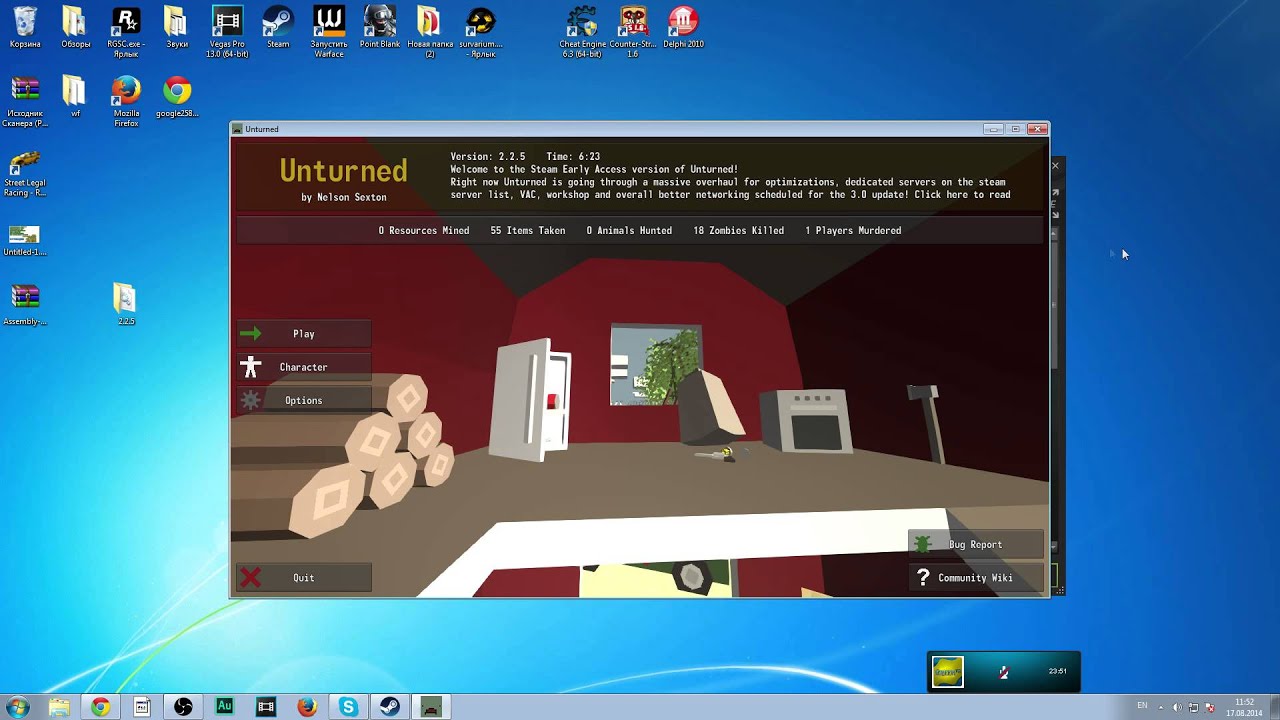Open Mozilla Firefox desktop shortcut

click(x=126, y=102)
